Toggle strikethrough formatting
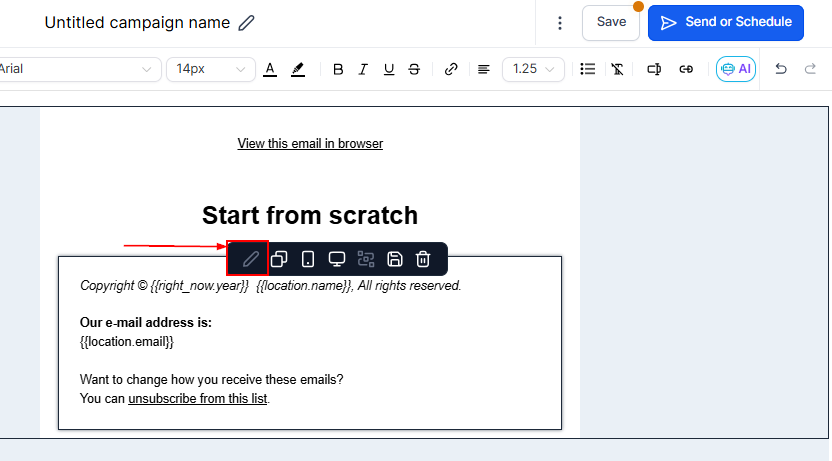Image resolution: width=832 pixels, height=461 pixels. 414,69
